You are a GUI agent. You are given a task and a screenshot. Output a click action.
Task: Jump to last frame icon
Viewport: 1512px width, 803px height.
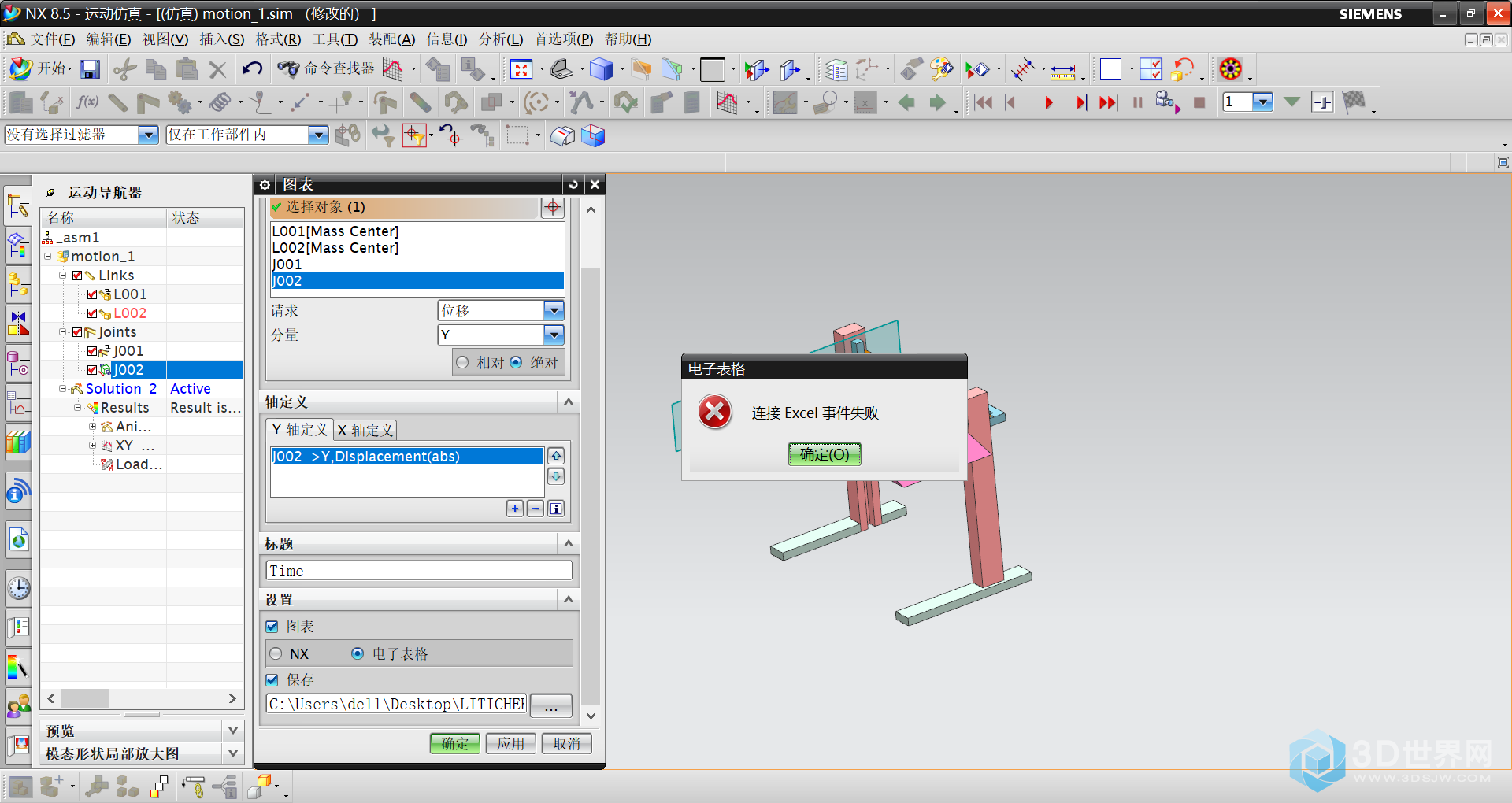pyautogui.click(x=1108, y=102)
